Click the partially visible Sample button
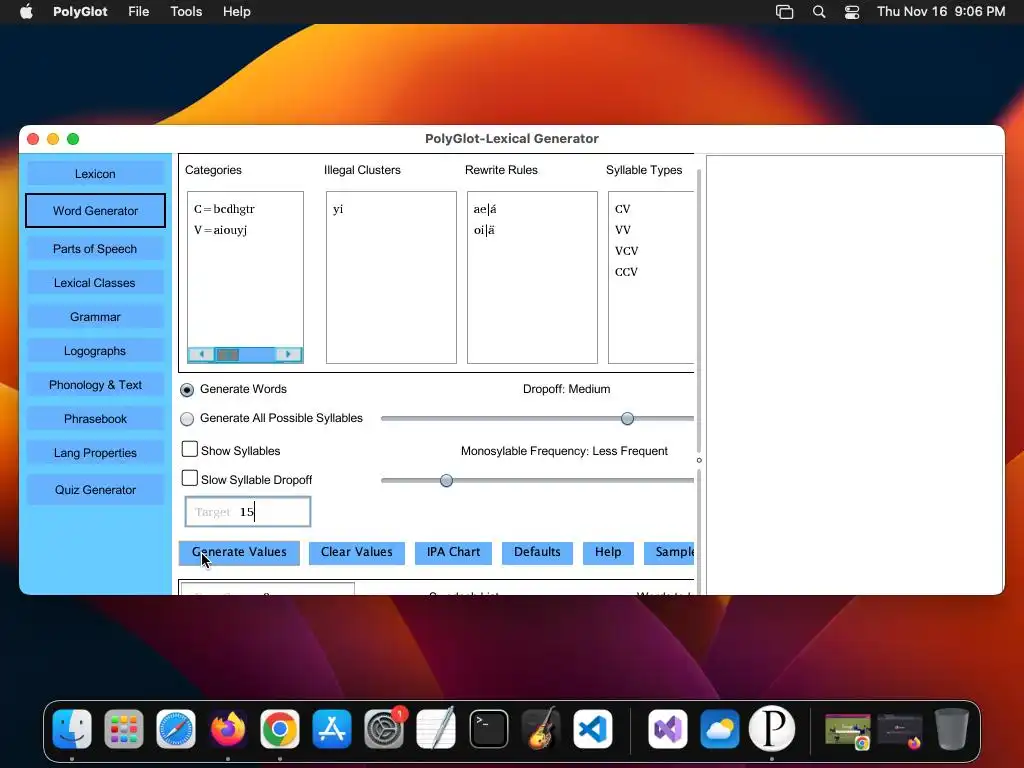 (x=669, y=552)
